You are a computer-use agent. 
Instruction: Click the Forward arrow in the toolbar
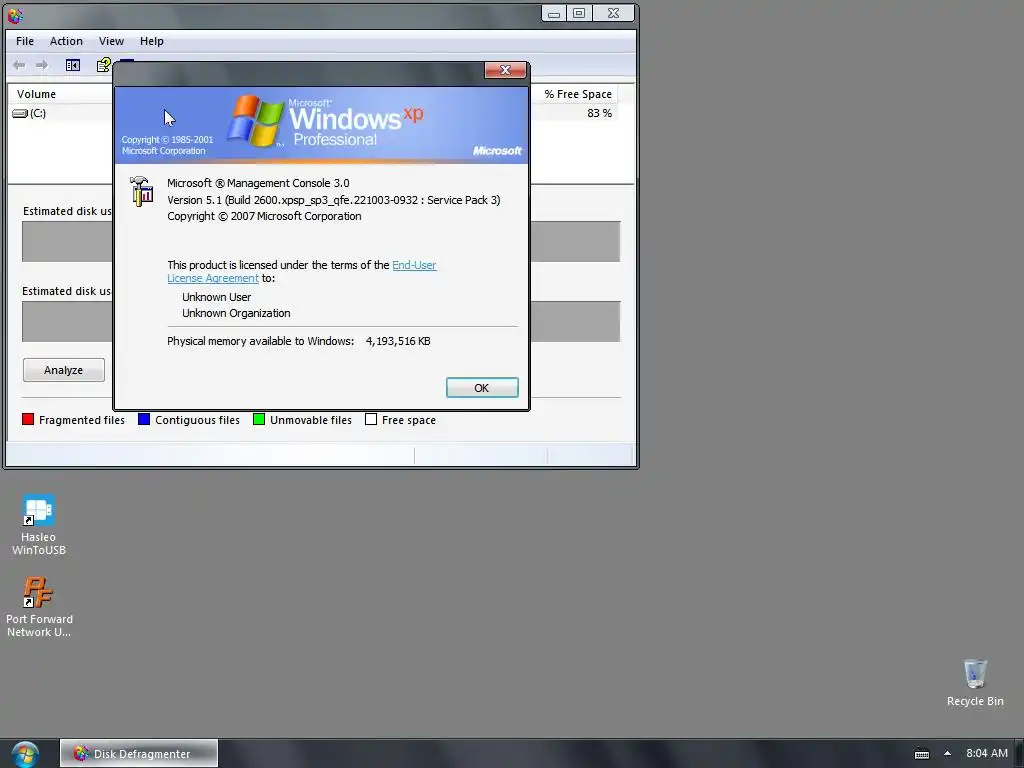pos(42,65)
